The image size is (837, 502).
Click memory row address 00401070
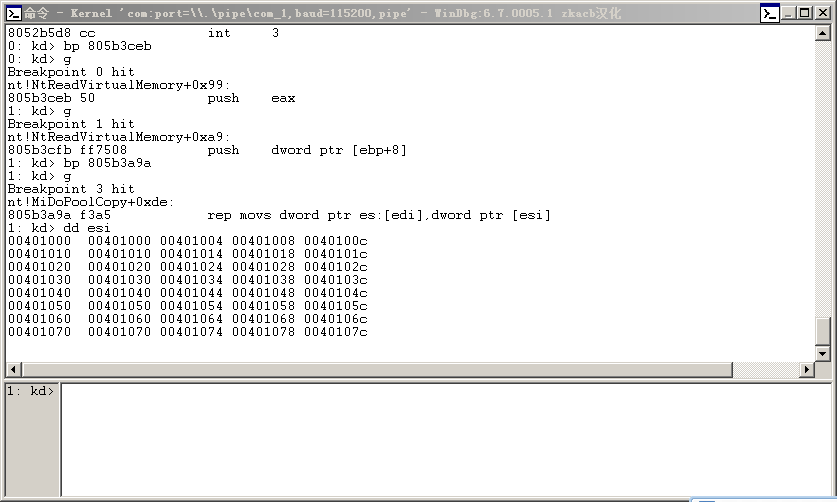point(40,332)
